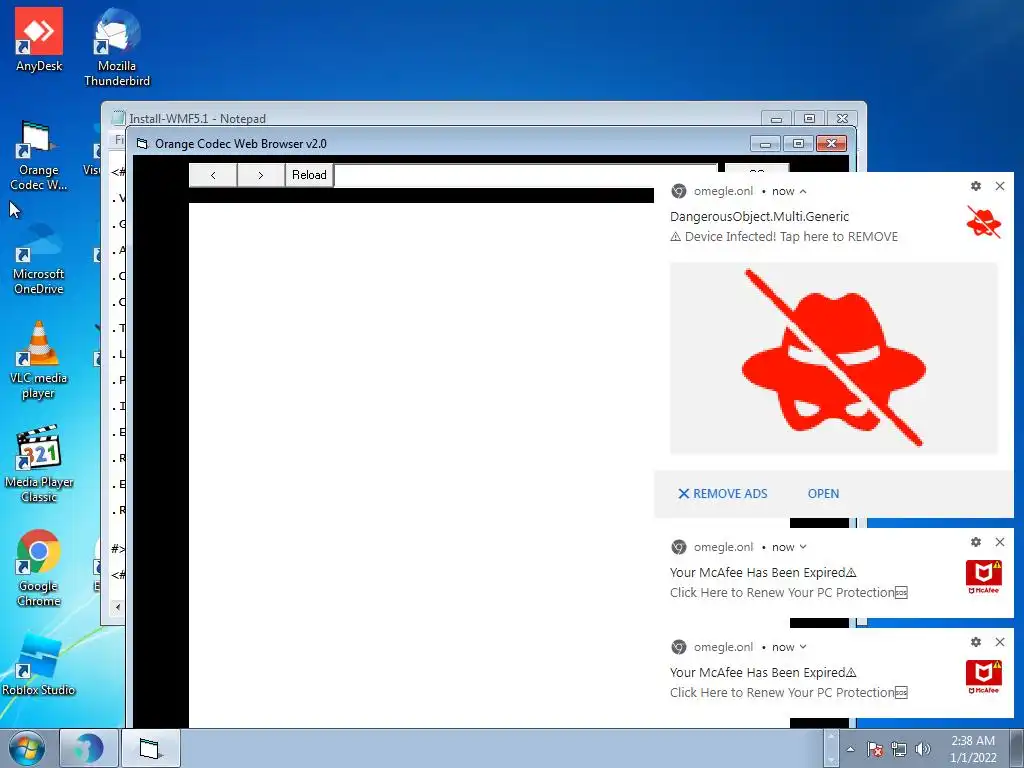Screen dimensions: 1024x768
Task: Expand chevron on middle McAfee notification
Action: click(x=803, y=547)
